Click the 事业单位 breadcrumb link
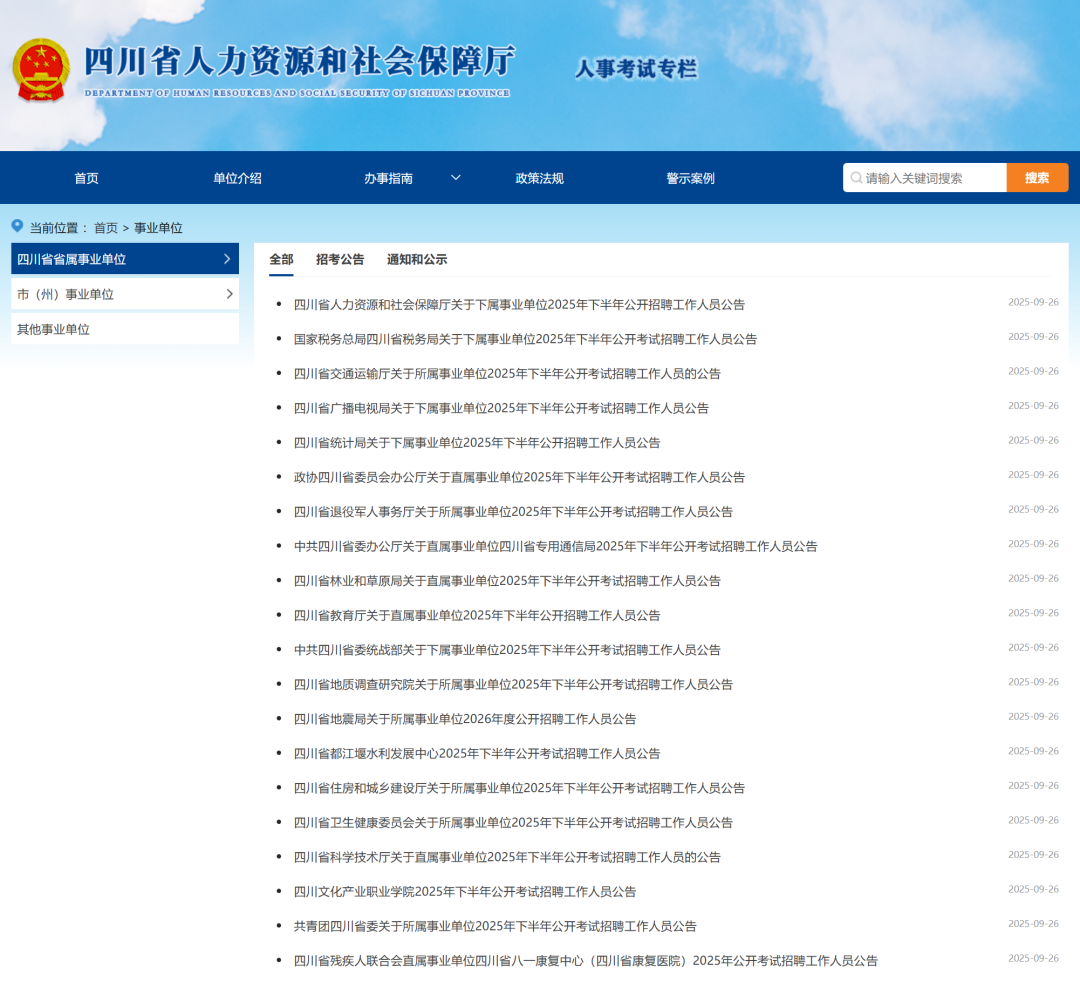This screenshot has height=981, width=1080. pos(156,227)
